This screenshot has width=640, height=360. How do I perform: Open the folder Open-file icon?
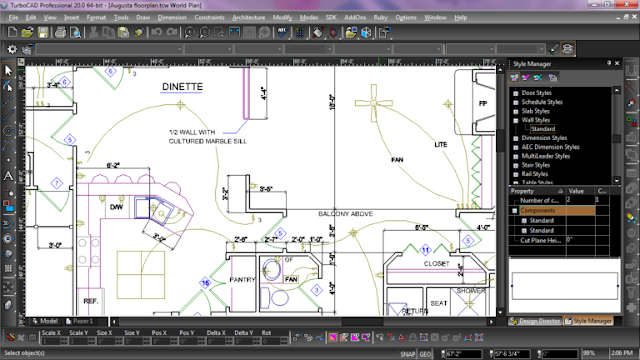pyautogui.click(x=27, y=32)
